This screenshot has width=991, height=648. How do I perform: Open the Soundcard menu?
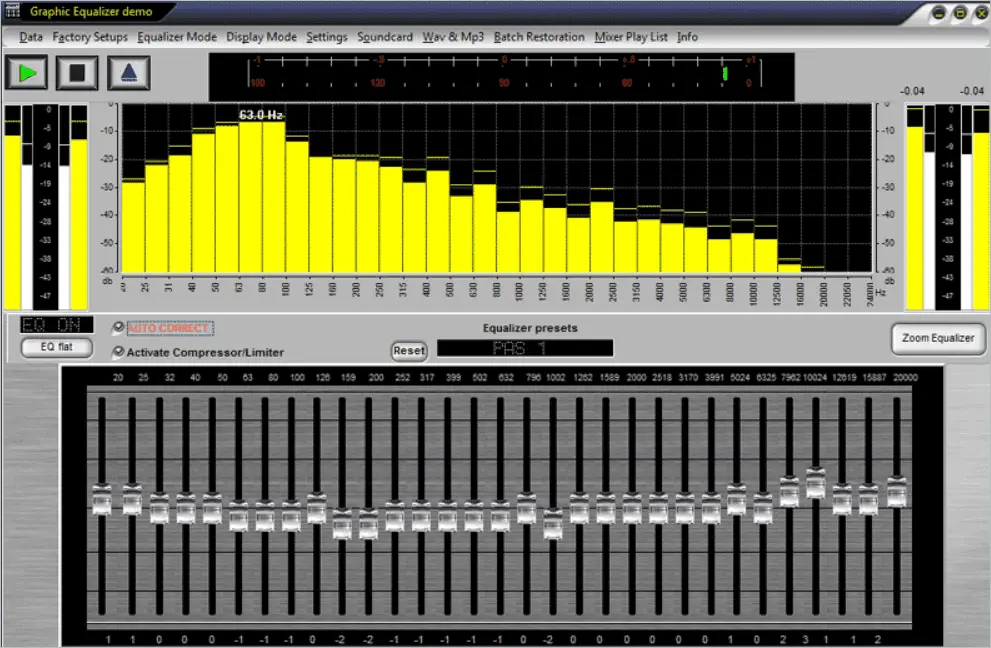385,37
